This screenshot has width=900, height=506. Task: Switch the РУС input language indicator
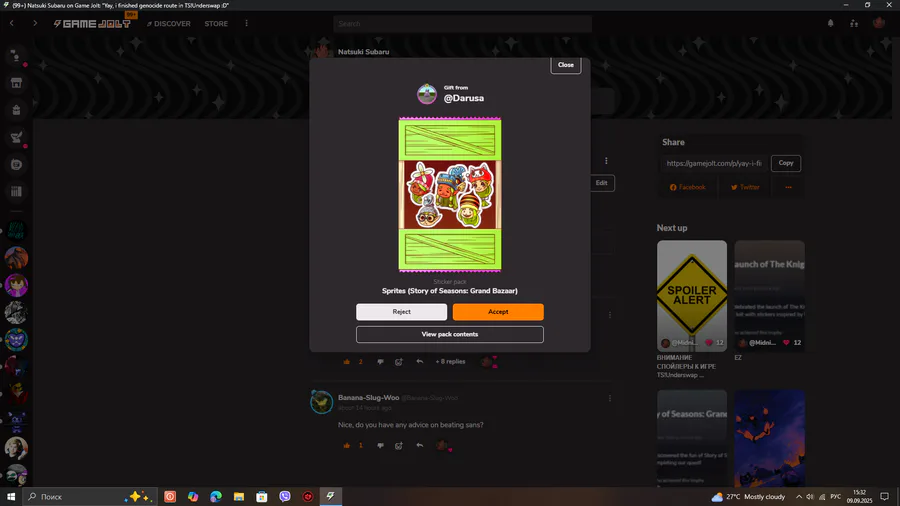[x=835, y=497]
